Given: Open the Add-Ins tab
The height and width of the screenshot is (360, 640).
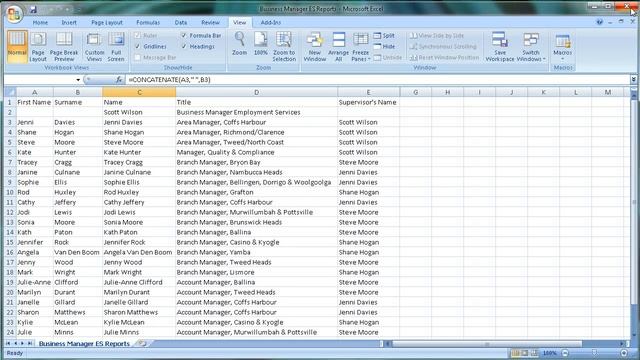Looking at the screenshot, I should [x=271, y=22].
